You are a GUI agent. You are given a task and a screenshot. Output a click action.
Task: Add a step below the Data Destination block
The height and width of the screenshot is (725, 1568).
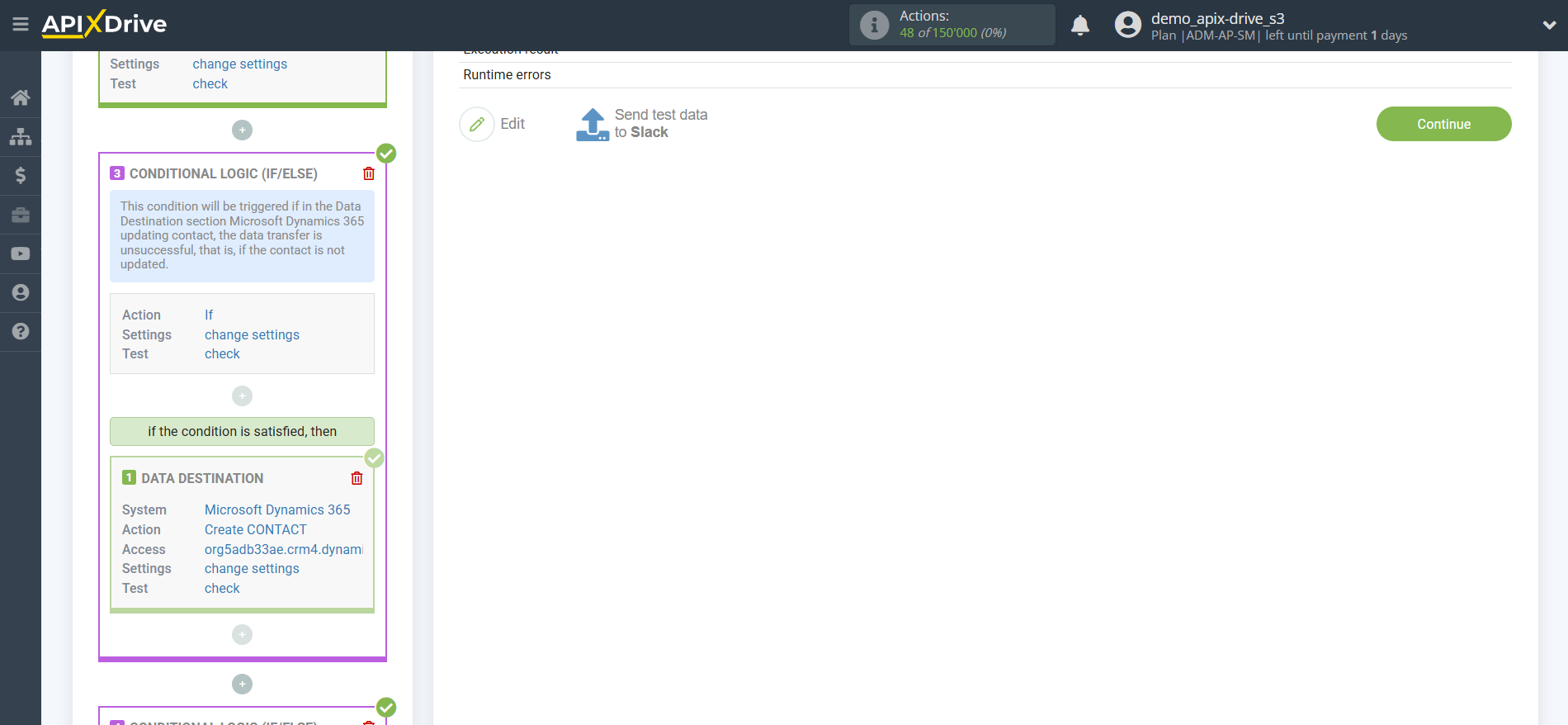pos(242,634)
